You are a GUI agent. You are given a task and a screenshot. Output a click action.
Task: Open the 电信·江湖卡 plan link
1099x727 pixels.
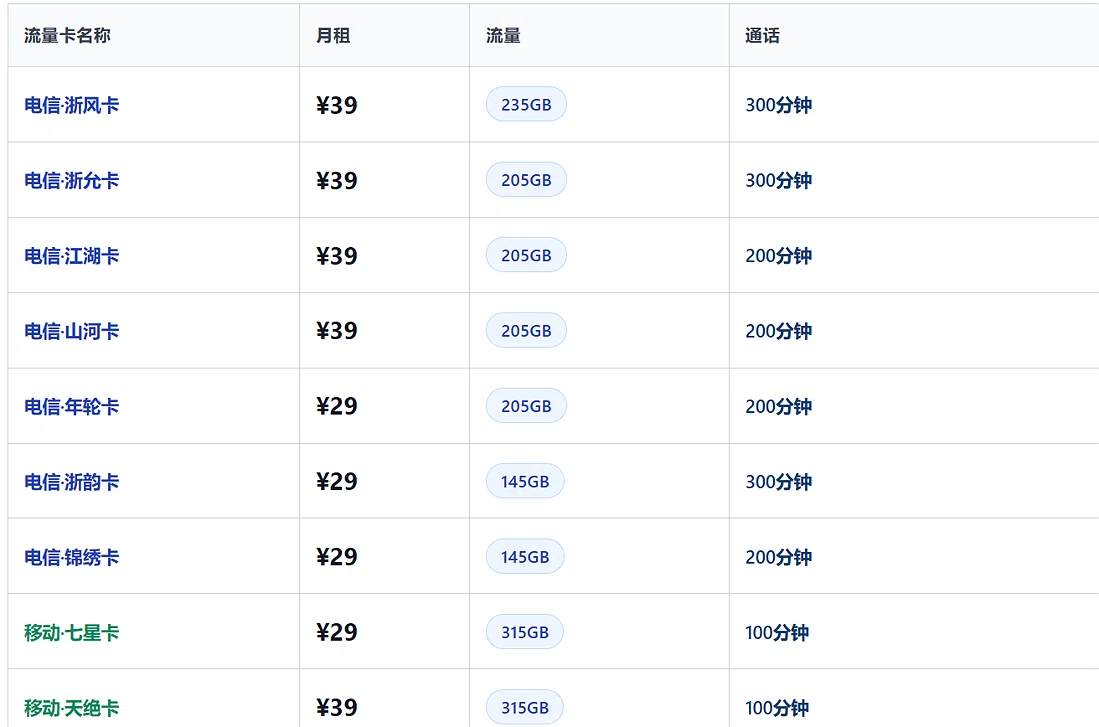71,256
